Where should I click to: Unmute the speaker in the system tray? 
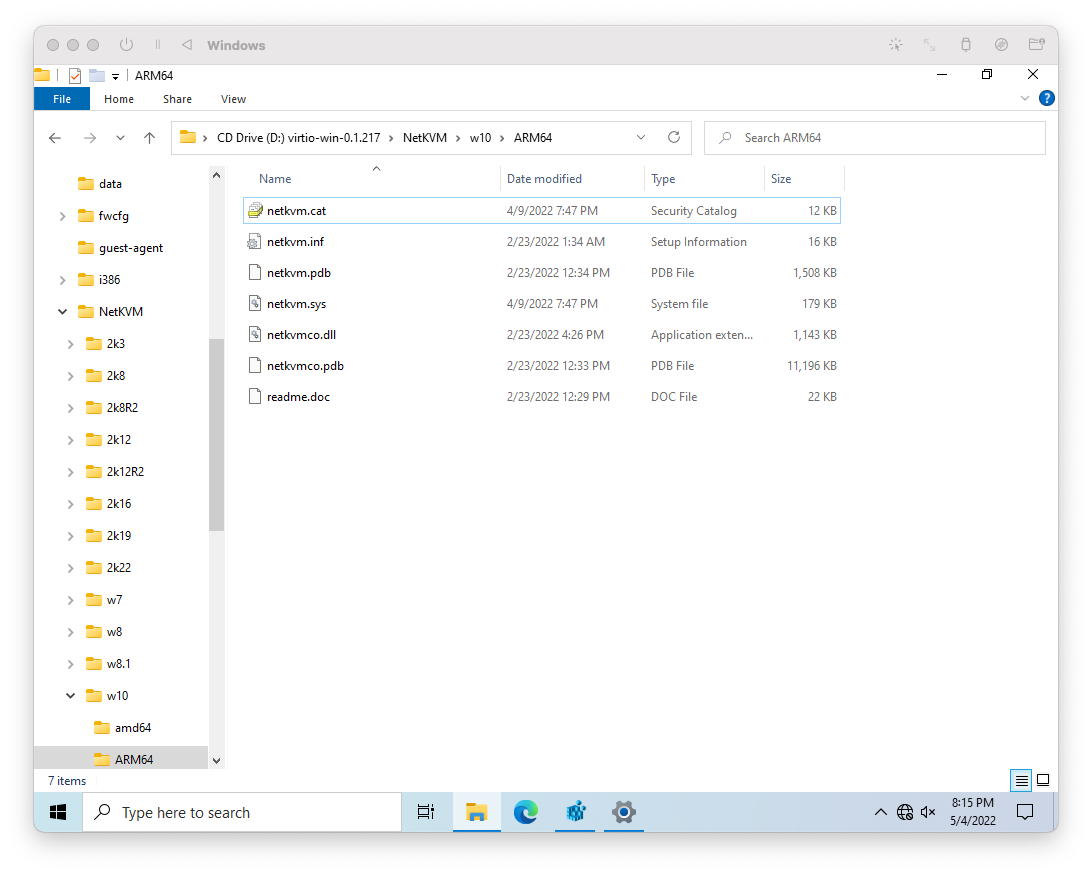click(x=927, y=812)
